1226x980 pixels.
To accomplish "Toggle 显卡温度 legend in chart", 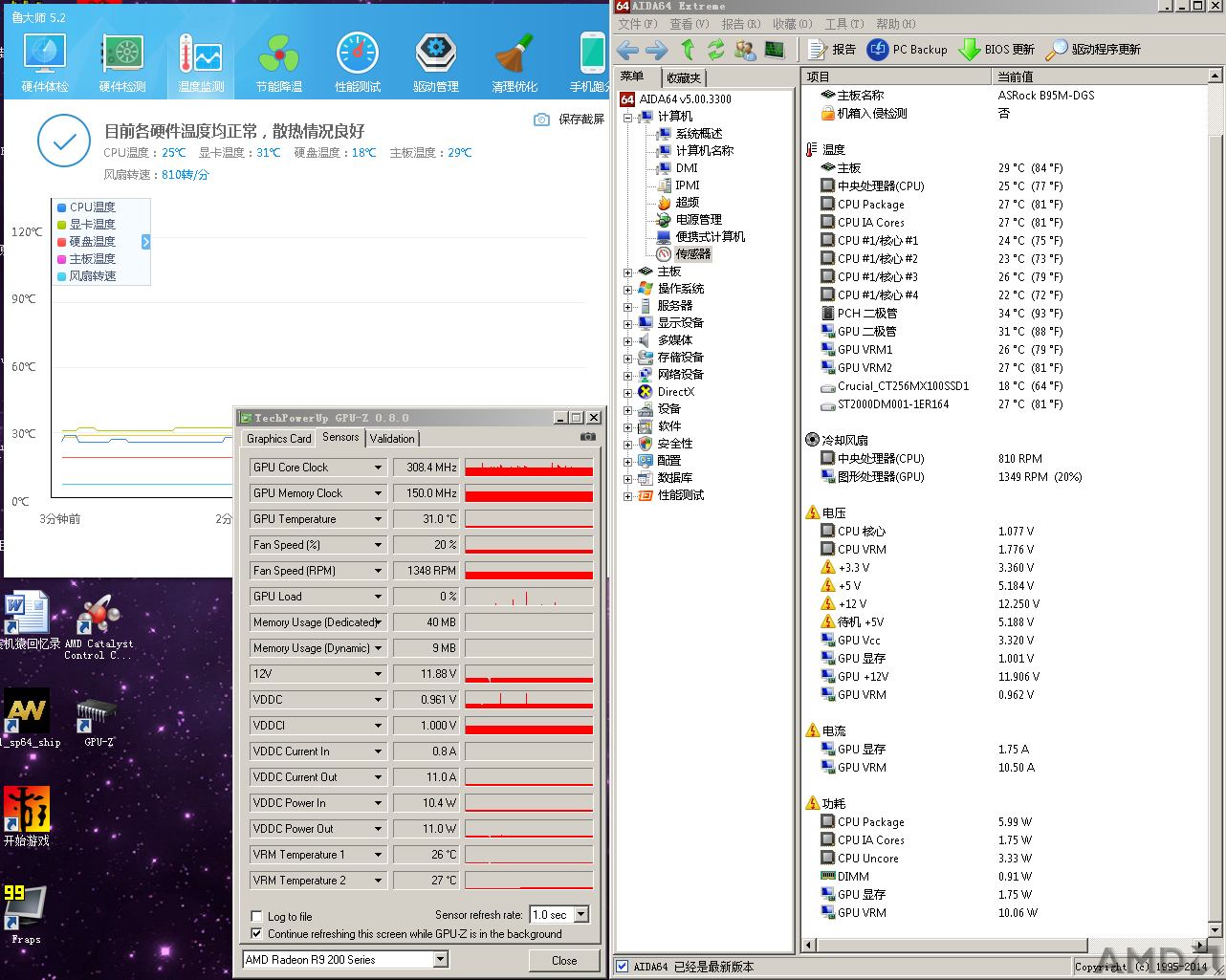I will (x=86, y=224).
